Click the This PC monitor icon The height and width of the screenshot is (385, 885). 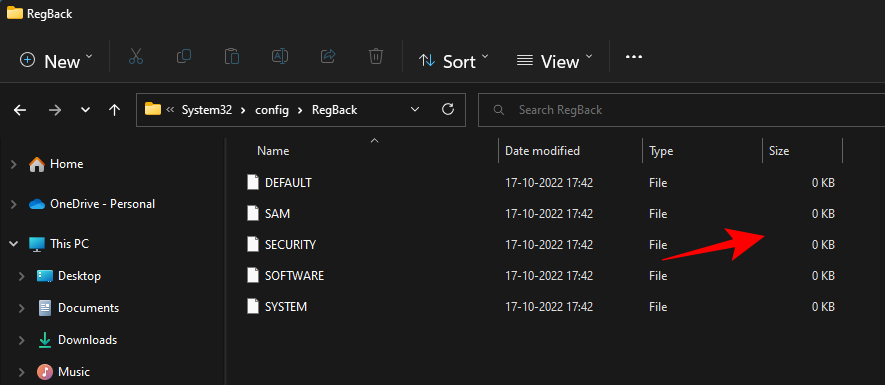click(x=37, y=244)
